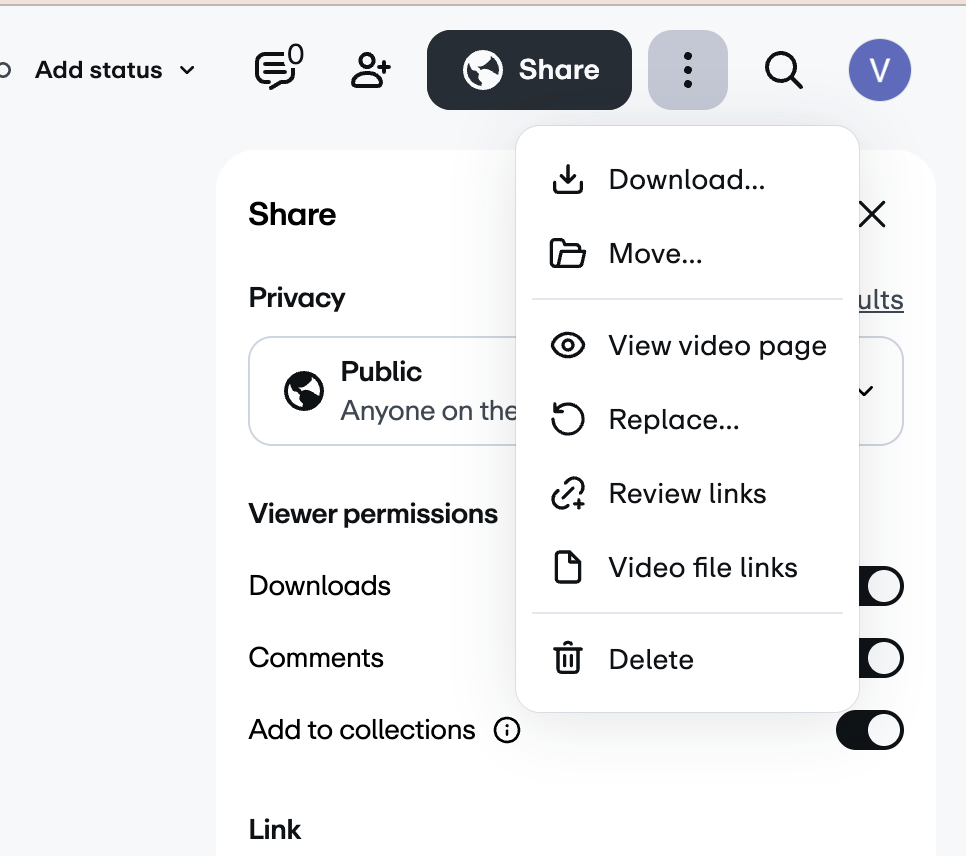
Task: Click the add collaborator icon
Action: 370,70
